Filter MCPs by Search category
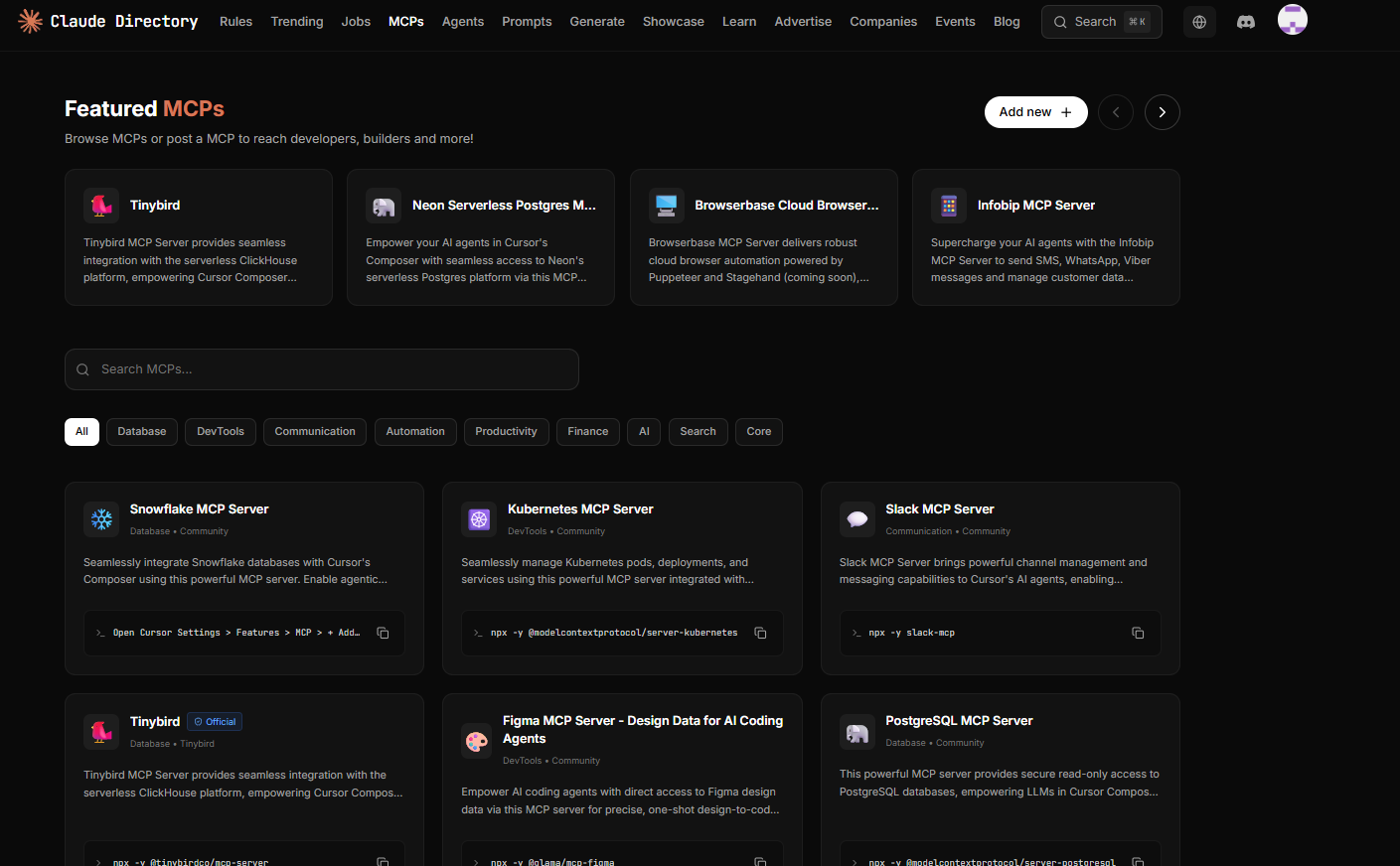This screenshot has height=866, width=1400. pos(698,432)
